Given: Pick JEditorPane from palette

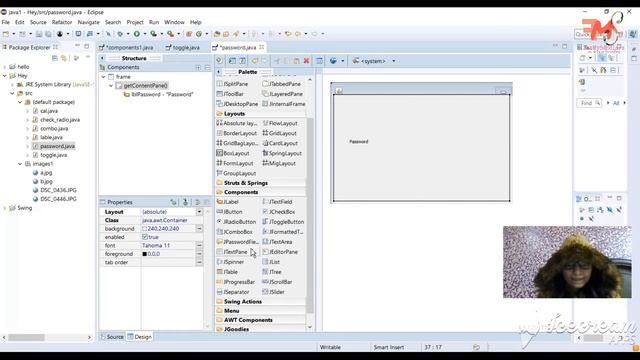Looking at the screenshot, I should pyautogui.click(x=280, y=252).
